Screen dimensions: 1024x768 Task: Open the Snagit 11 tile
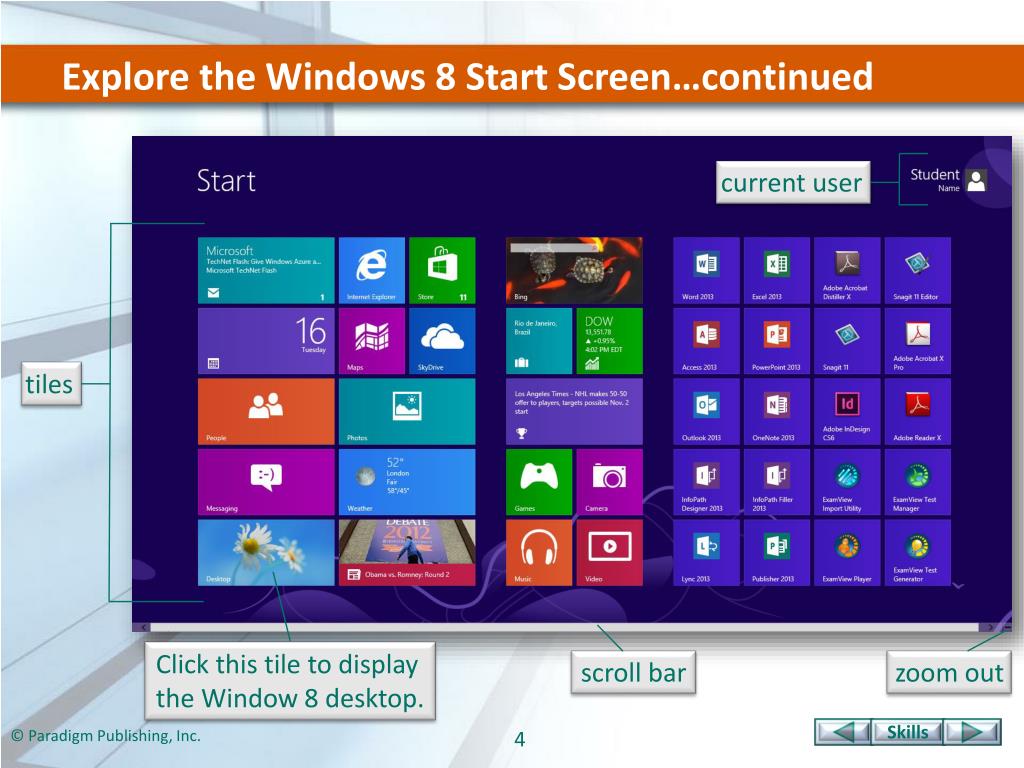(x=847, y=341)
